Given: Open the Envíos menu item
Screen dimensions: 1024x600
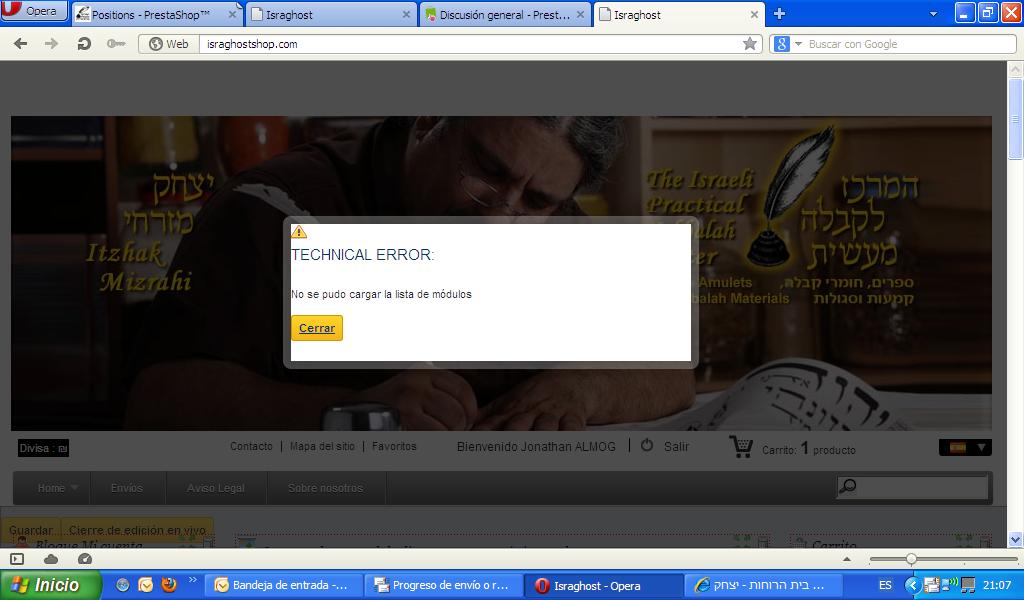Looking at the screenshot, I should (x=127, y=488).
